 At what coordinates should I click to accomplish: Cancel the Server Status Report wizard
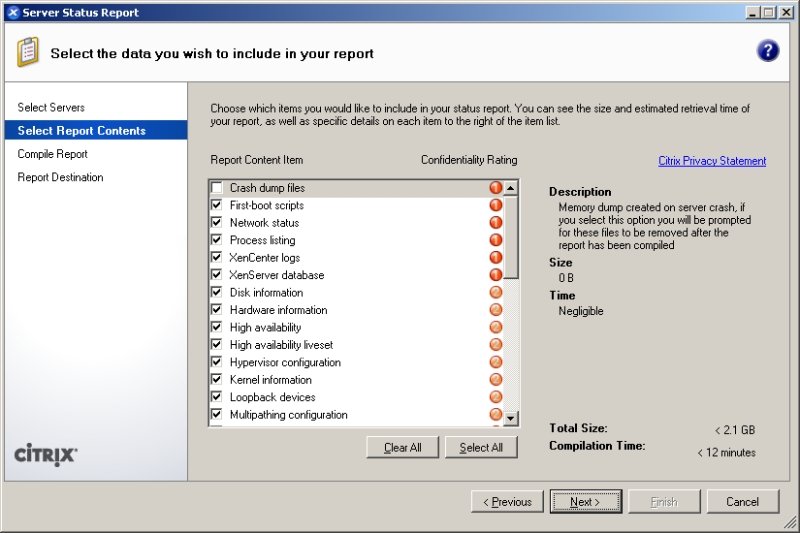coord(743,502)
